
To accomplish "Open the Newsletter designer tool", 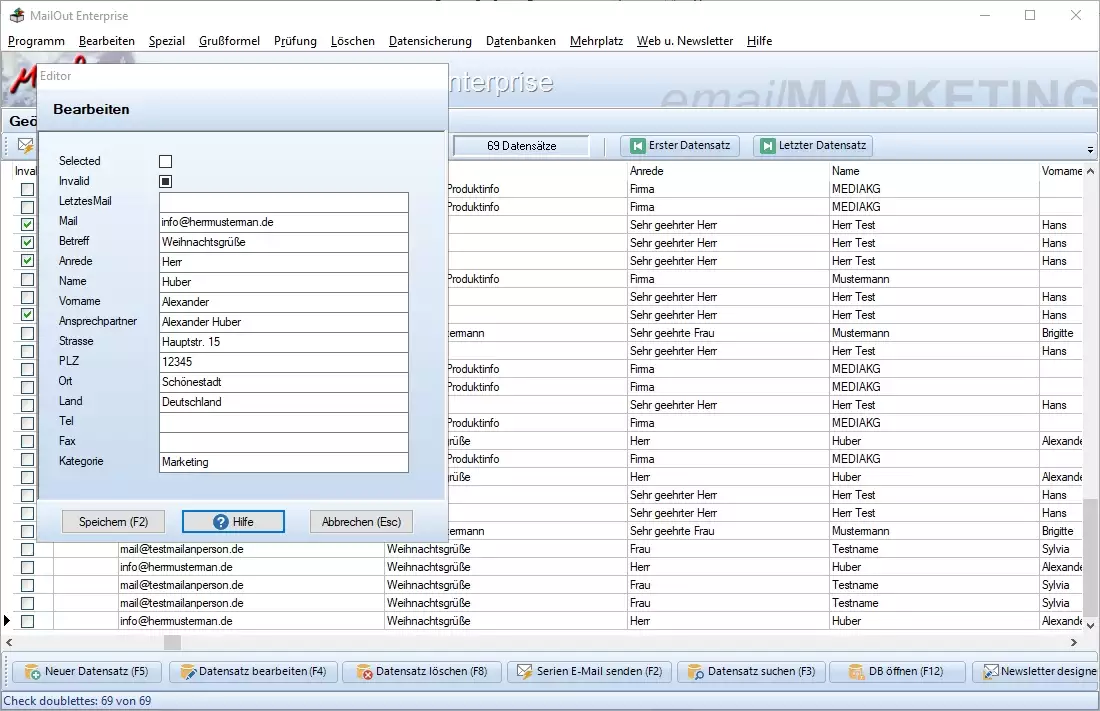I will tap(1038, 672).
